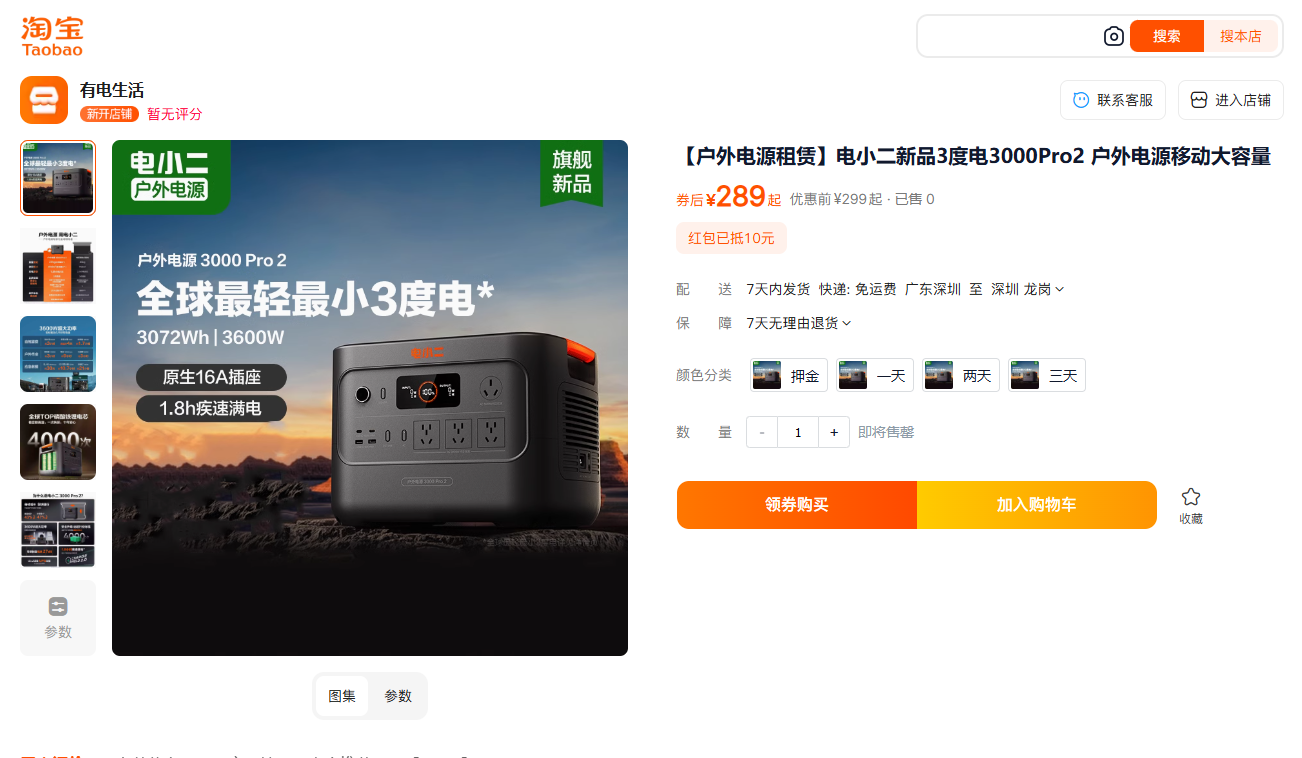The image size is (1302, 758).
Task: Select the 押金 option
Action: pyautogui.click(x=789, y=375)
